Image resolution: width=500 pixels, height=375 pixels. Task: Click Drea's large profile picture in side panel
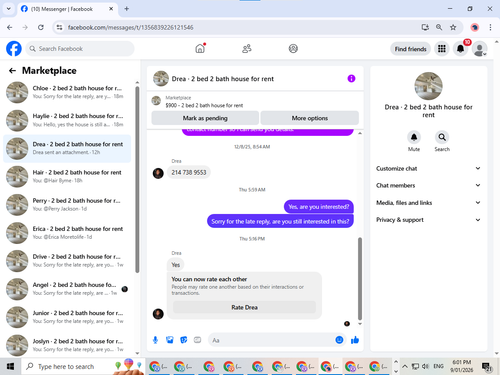coord(428,86)
